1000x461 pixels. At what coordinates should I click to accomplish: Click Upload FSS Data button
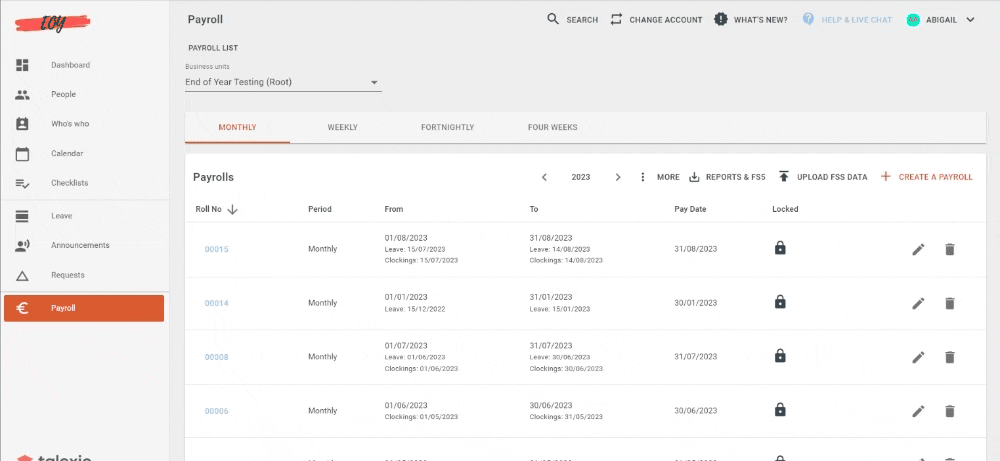pyautogui.click(x=823, y=177)
